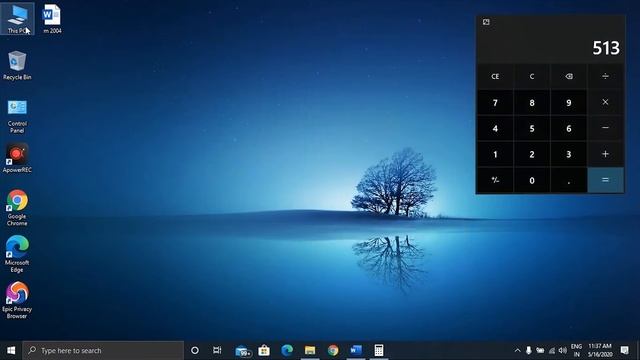Viewport: 640px width, 360px height.
Task: Open the Action Center notifications icon
Action: (x=624, y=350)
